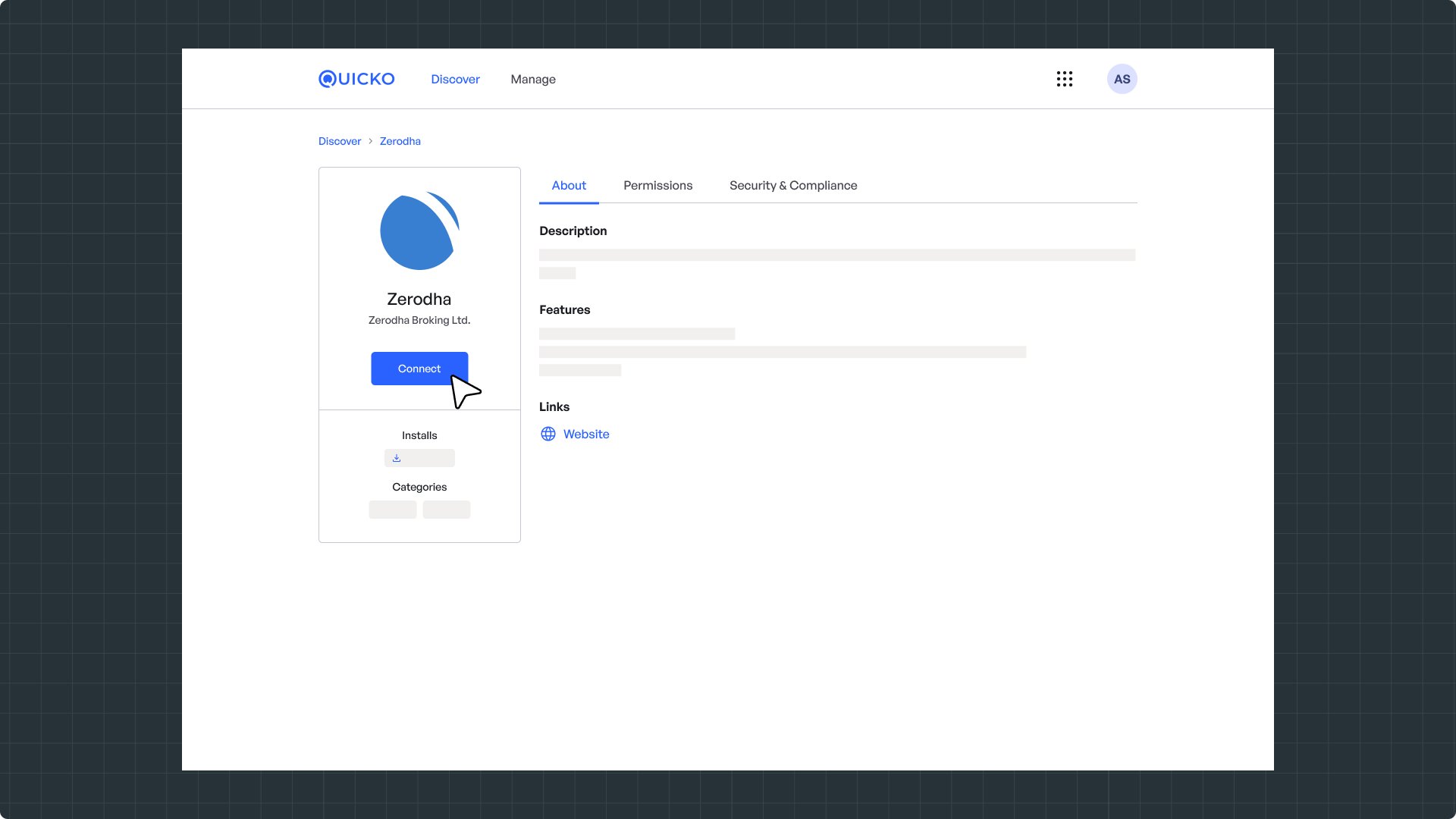Click the Installs label
Viewport: 1456px width, 819px height.
[x=419, y=435]
